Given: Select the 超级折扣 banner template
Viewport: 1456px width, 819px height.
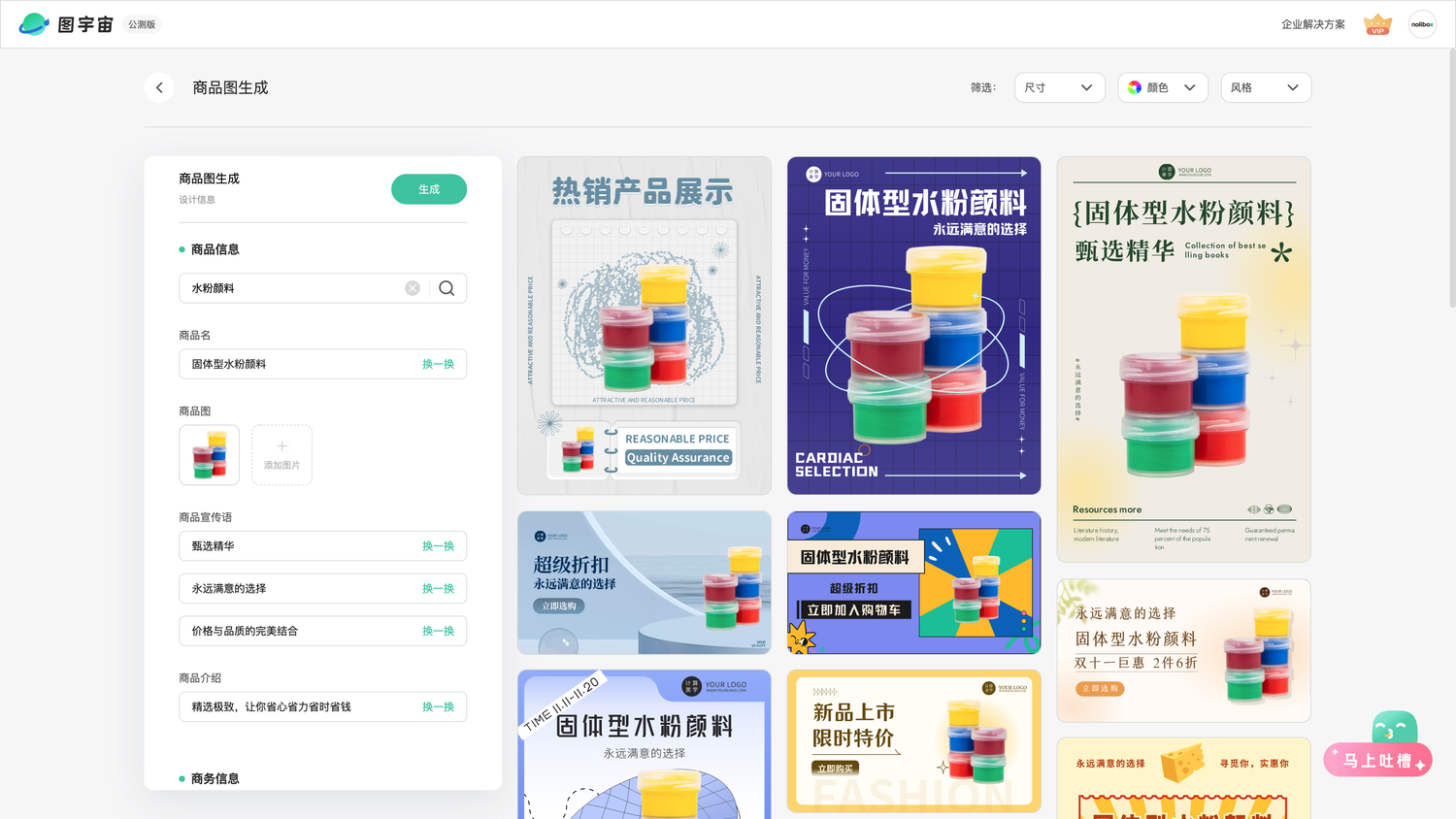Looking at the screenshot, I should point(645,582).
